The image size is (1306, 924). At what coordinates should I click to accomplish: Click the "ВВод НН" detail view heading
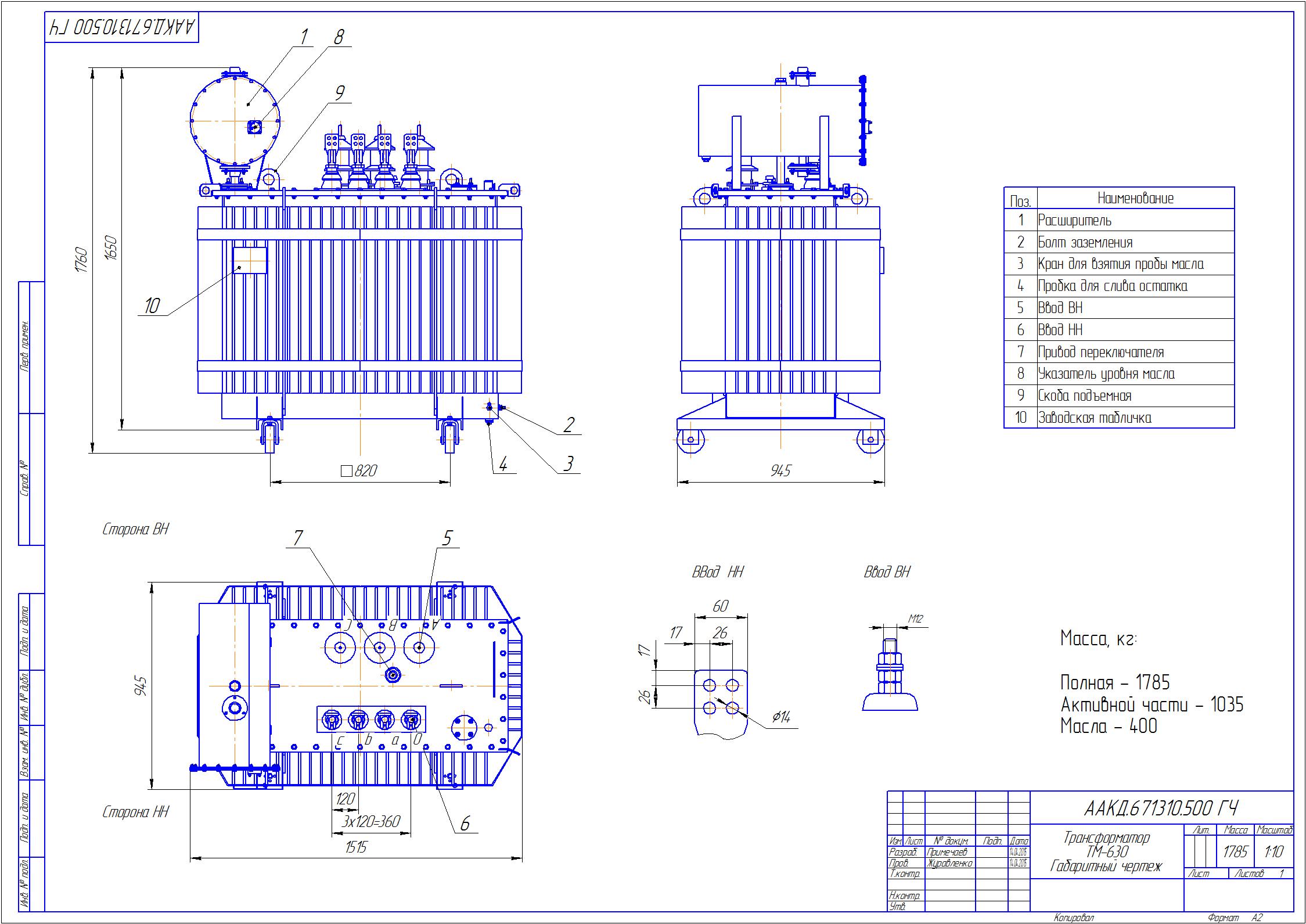[x=718, y=572]
